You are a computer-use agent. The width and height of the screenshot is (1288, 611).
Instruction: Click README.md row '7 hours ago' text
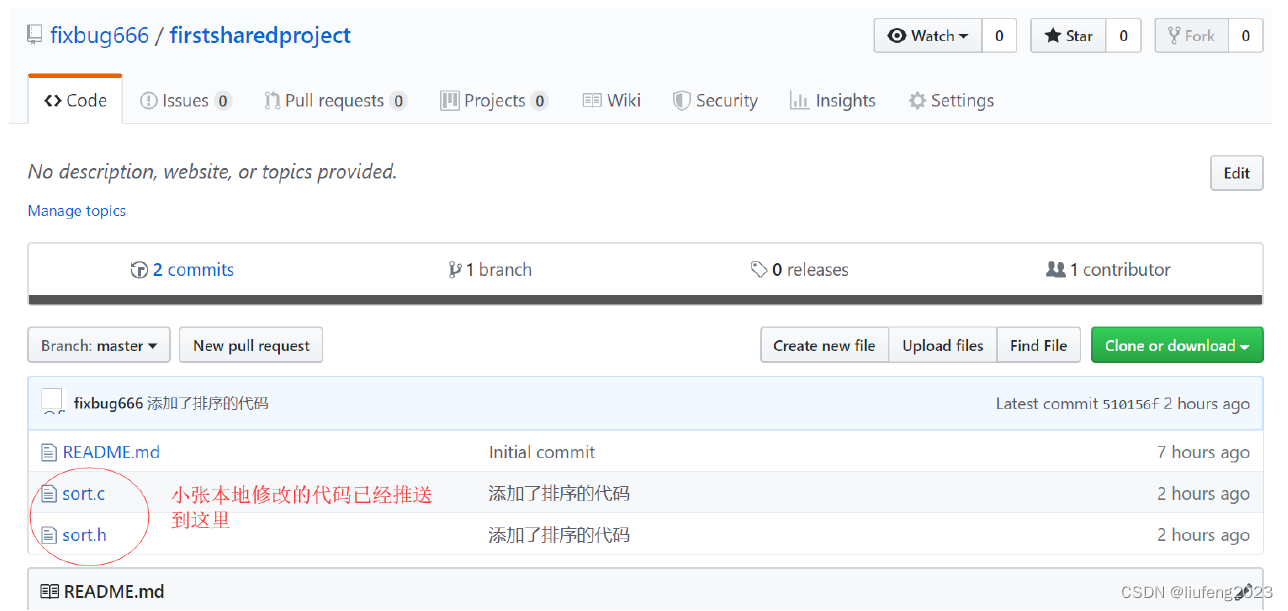(x=1203, y=452)
